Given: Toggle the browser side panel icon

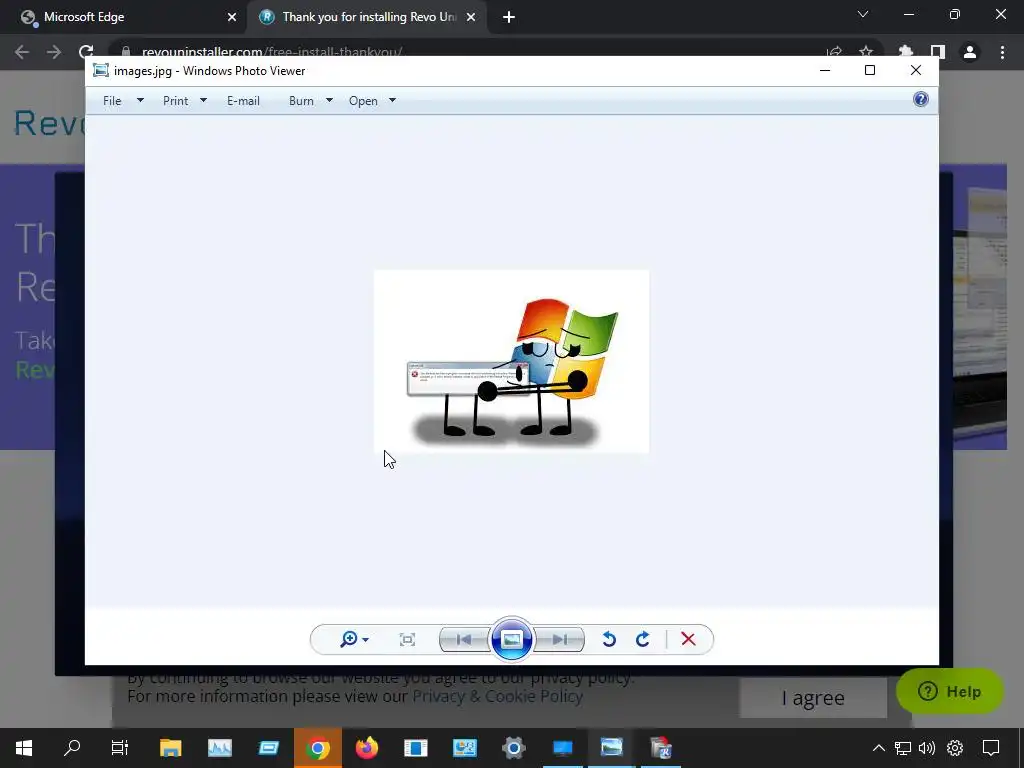Looking at the screenshot, I should [x=938, y=52].
